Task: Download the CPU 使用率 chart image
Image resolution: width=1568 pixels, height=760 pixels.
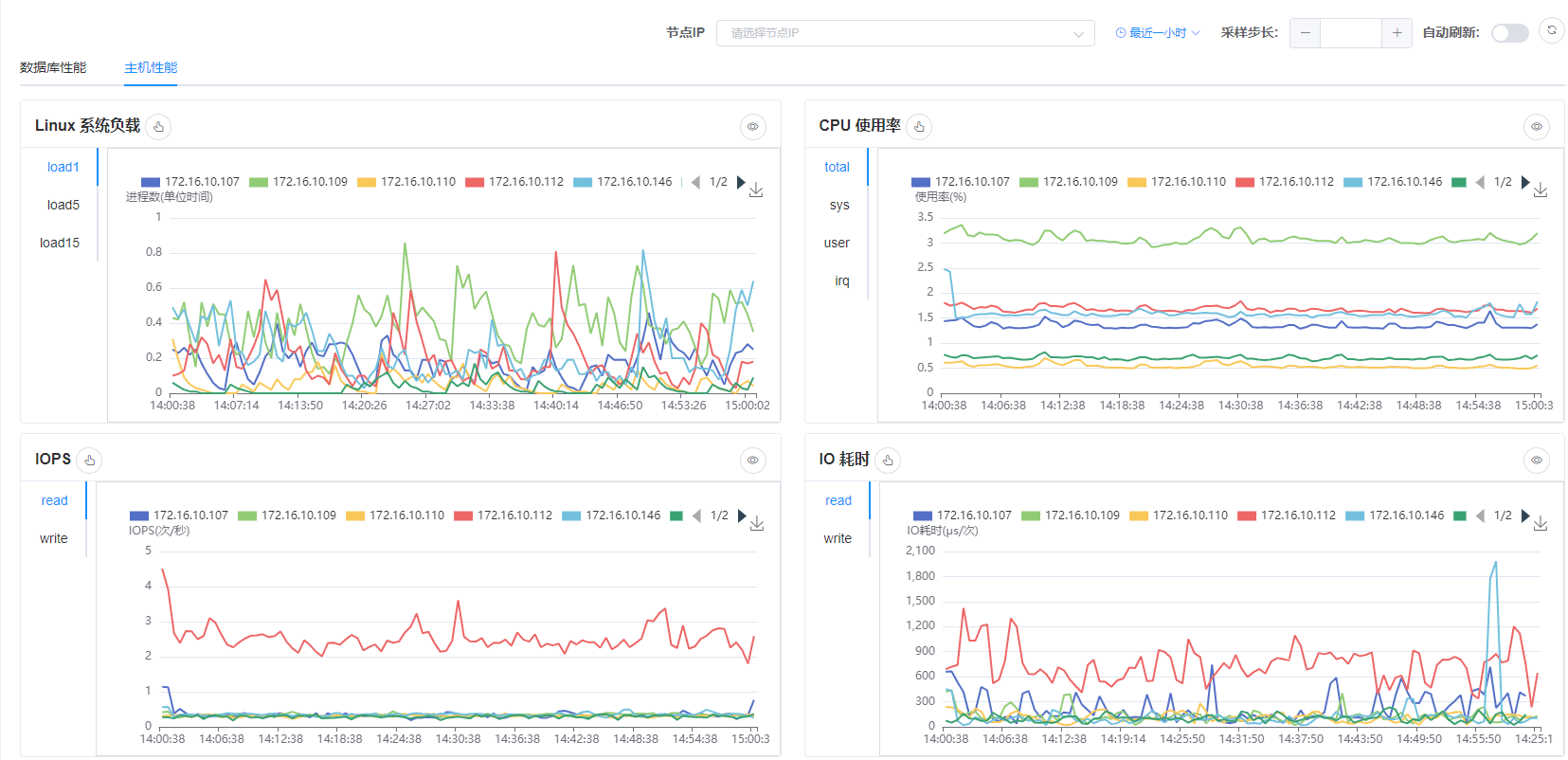Action: click(x=1541, y=190)
